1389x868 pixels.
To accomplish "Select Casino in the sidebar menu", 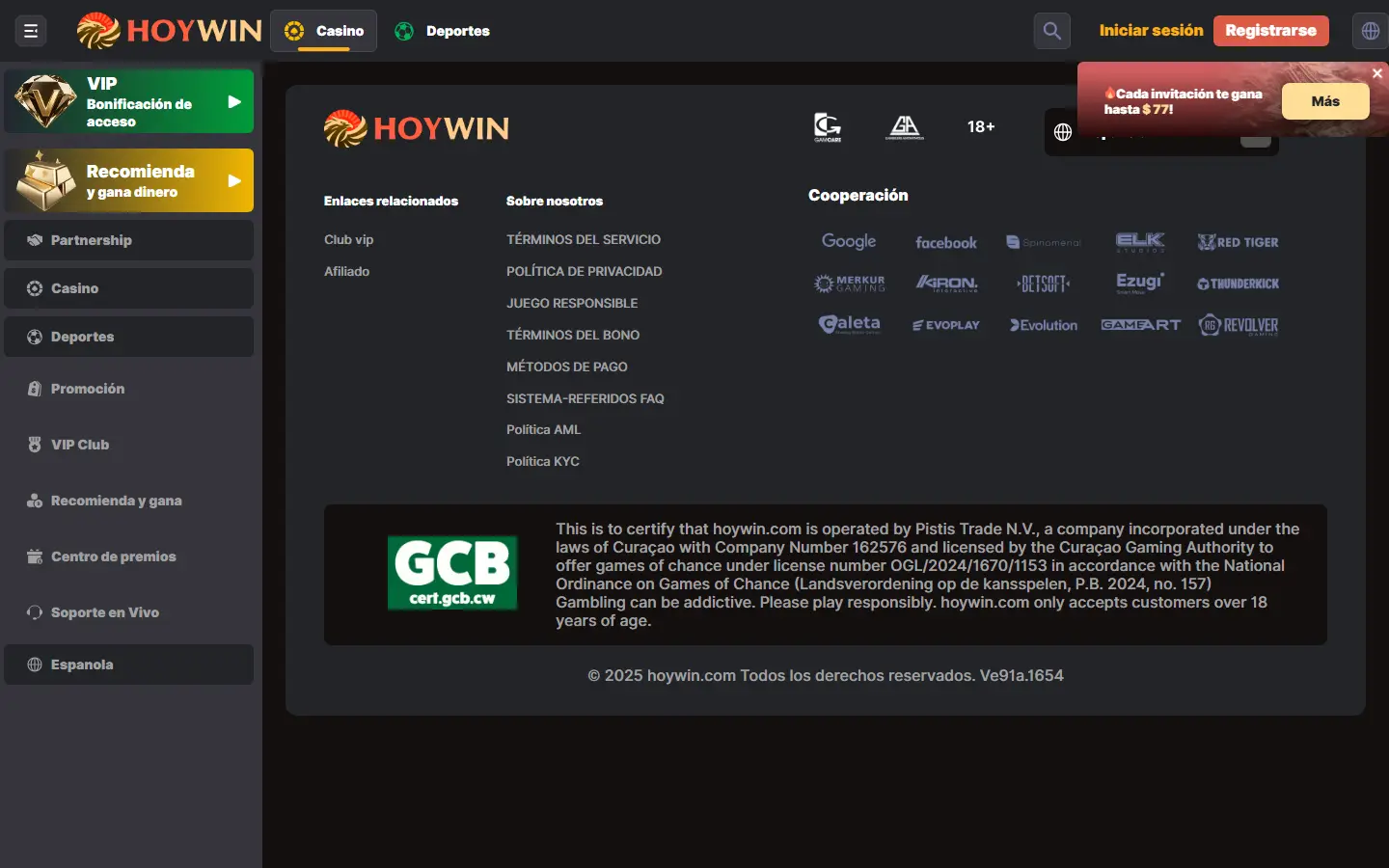I will (129, 288).
